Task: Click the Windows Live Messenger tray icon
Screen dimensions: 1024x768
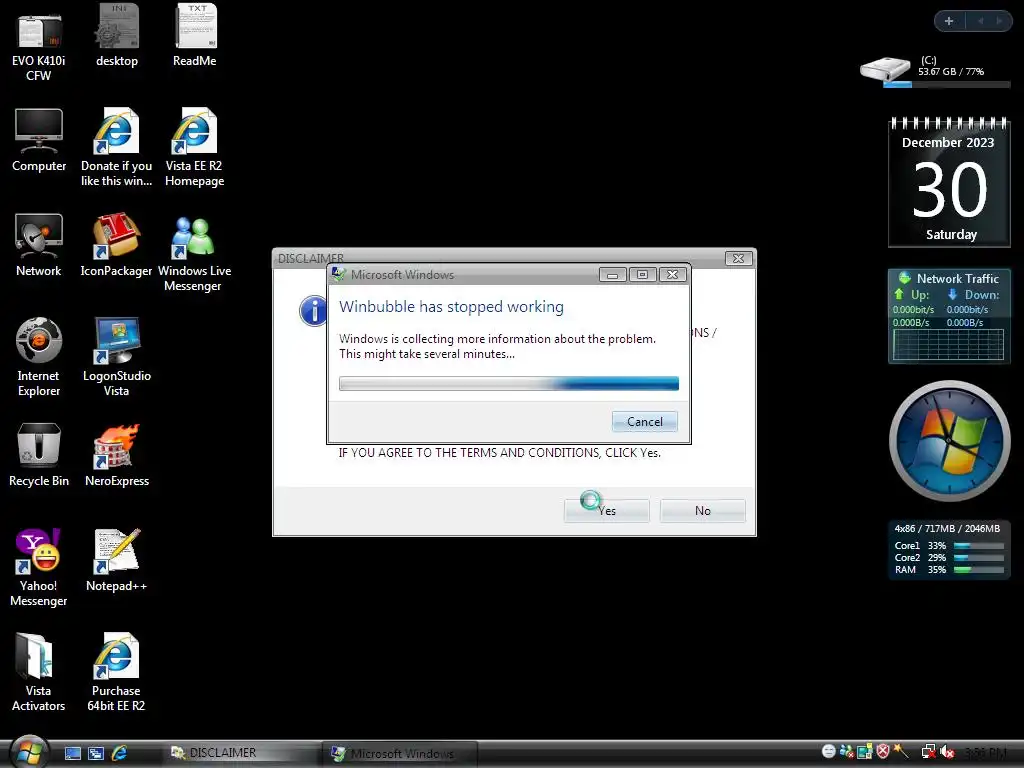Action: [846, 752]
